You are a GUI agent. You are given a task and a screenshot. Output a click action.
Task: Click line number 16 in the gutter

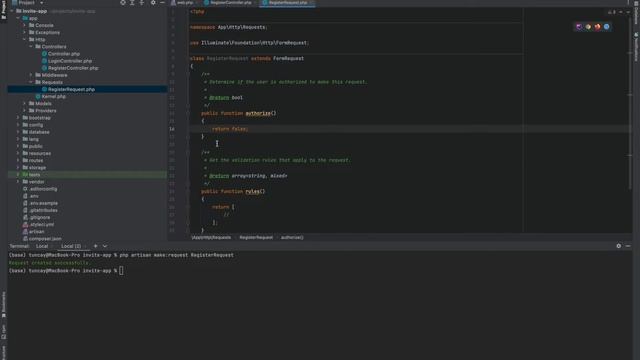(172, 129)
